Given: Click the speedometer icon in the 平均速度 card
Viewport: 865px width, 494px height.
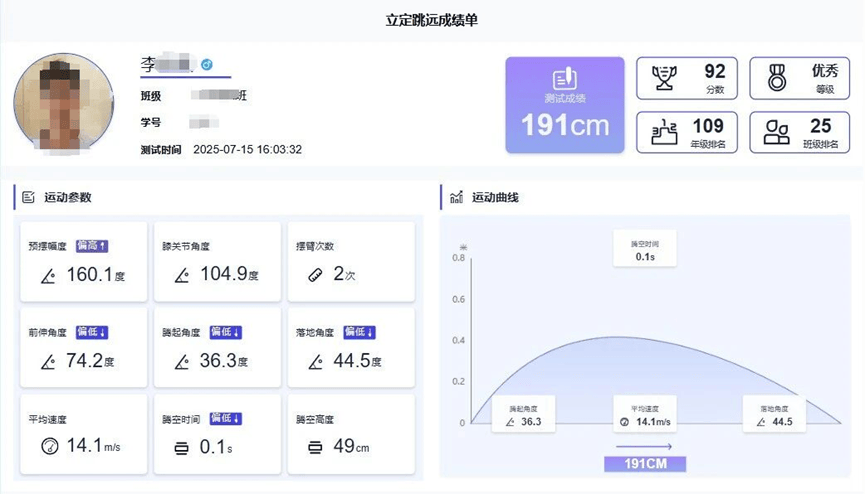Looking at the screenshot, I should tap(50, 446).
